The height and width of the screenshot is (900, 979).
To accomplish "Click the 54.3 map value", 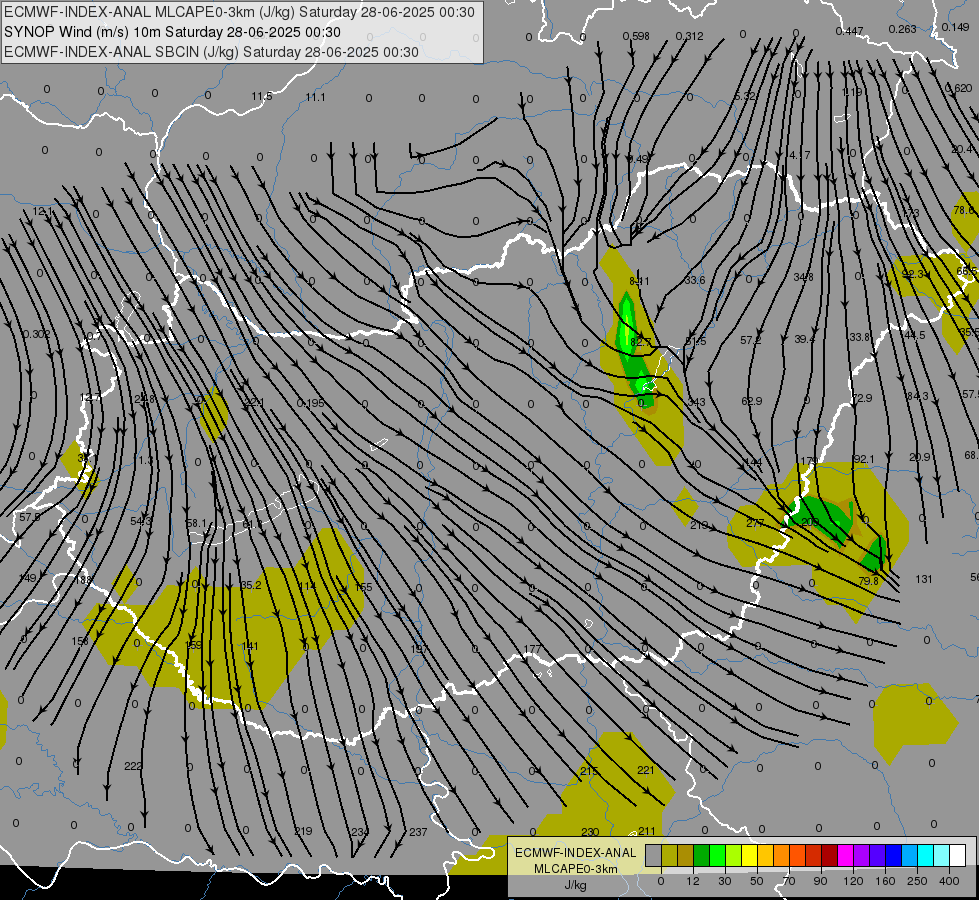I will (141, 521).
